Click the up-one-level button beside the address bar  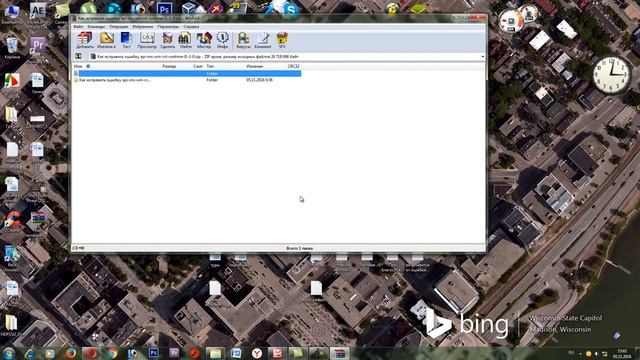click(x=78, y=56)
